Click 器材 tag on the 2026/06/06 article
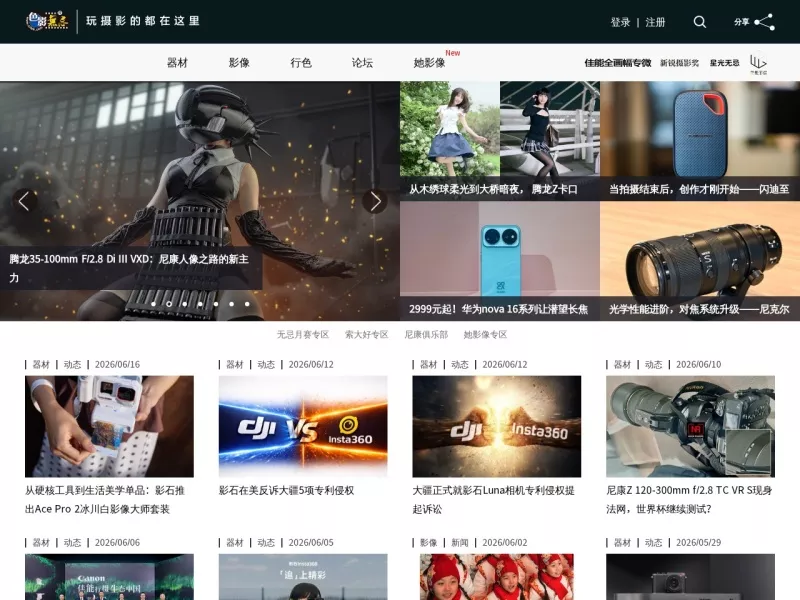This screenshot has width=800, height=600. (41, 542)
